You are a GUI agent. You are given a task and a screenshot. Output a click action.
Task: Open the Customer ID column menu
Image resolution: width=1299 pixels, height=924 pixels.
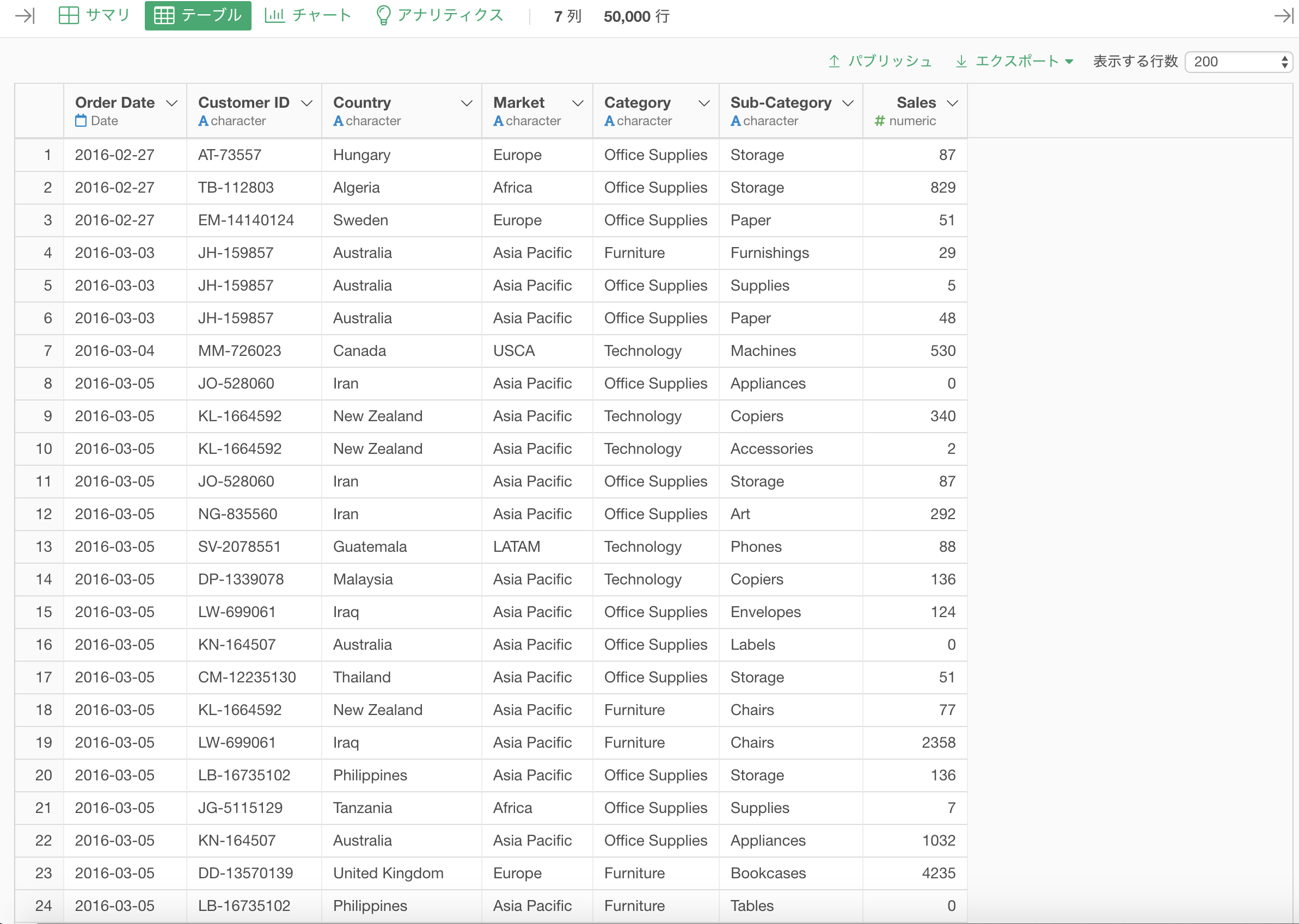(307, 103)
